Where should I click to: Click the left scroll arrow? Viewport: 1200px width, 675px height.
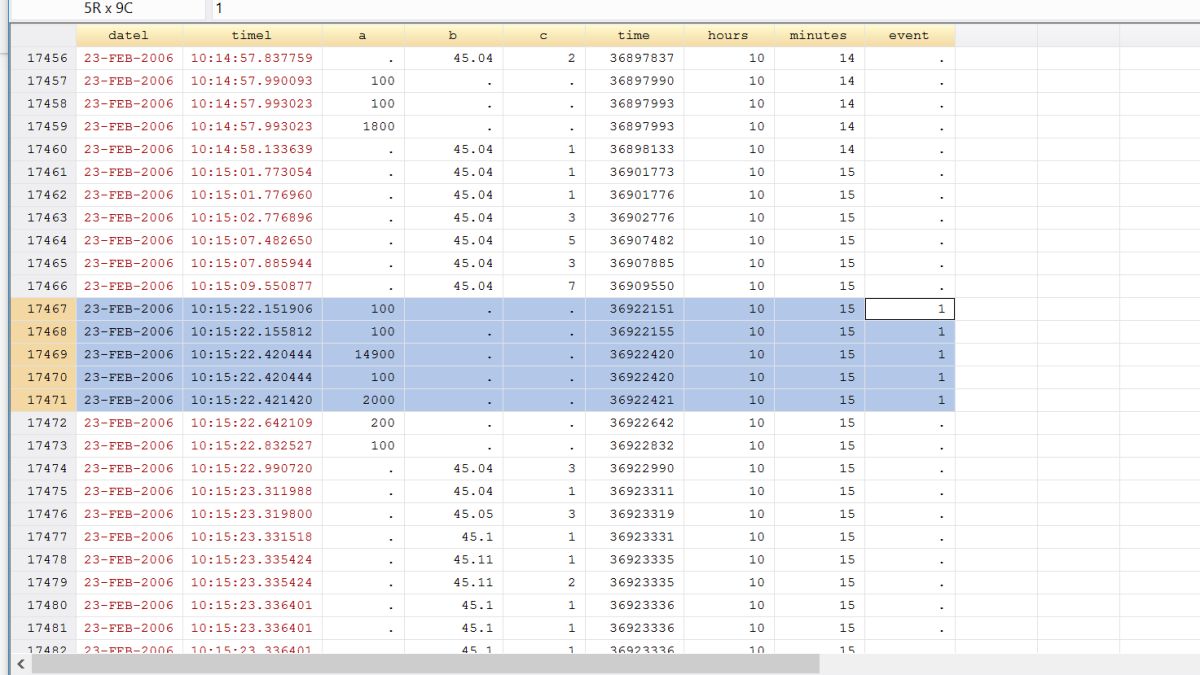[x=20, y=665]
